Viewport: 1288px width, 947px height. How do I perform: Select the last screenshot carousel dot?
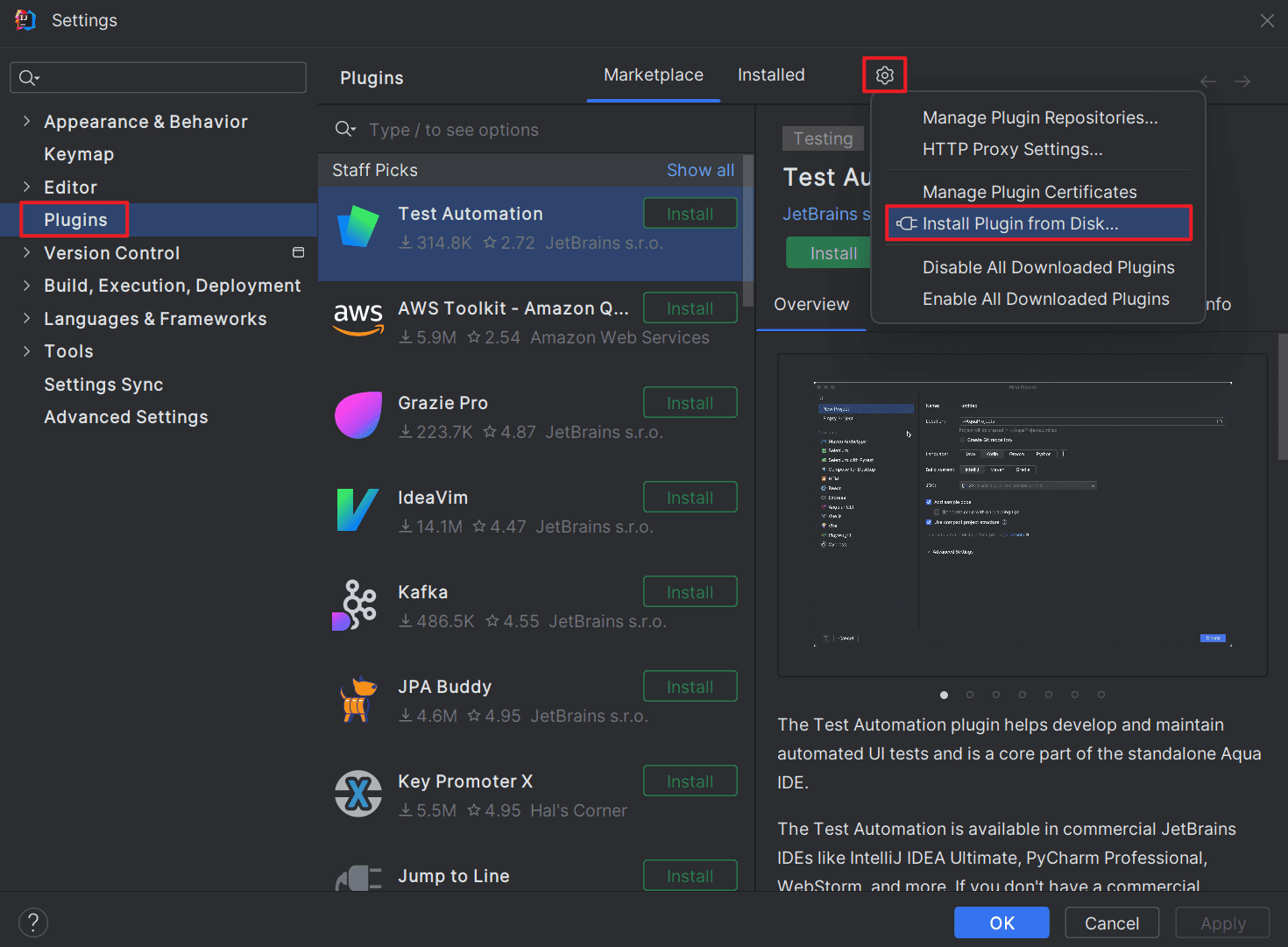[1101, 695]
